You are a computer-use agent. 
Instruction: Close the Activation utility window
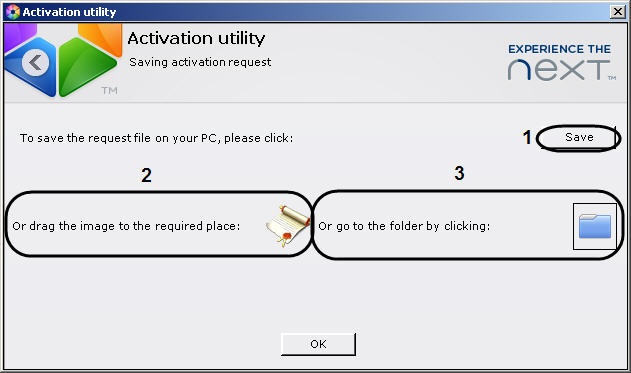pos(617,12)
